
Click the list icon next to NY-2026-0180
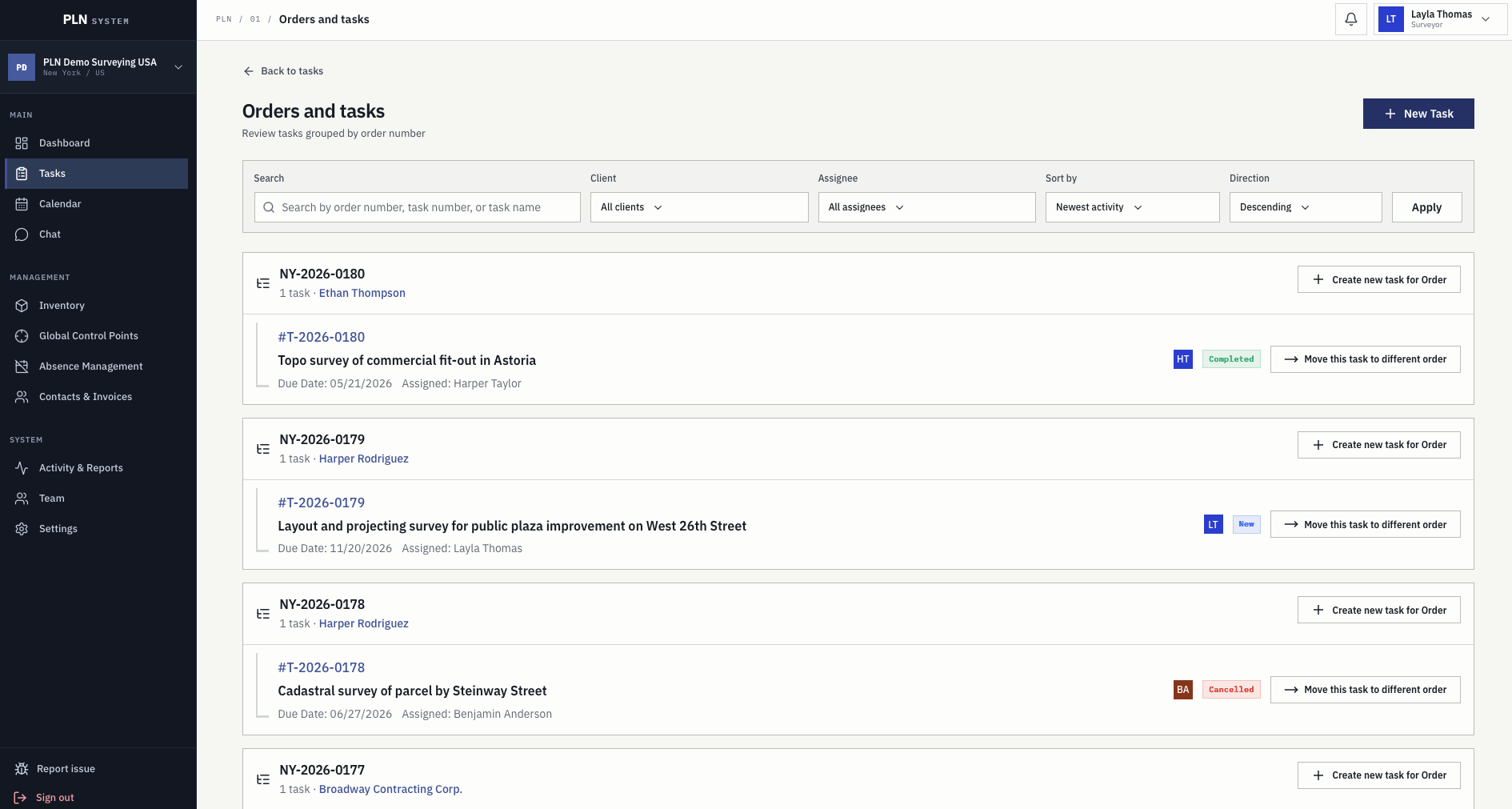point(263,283)
